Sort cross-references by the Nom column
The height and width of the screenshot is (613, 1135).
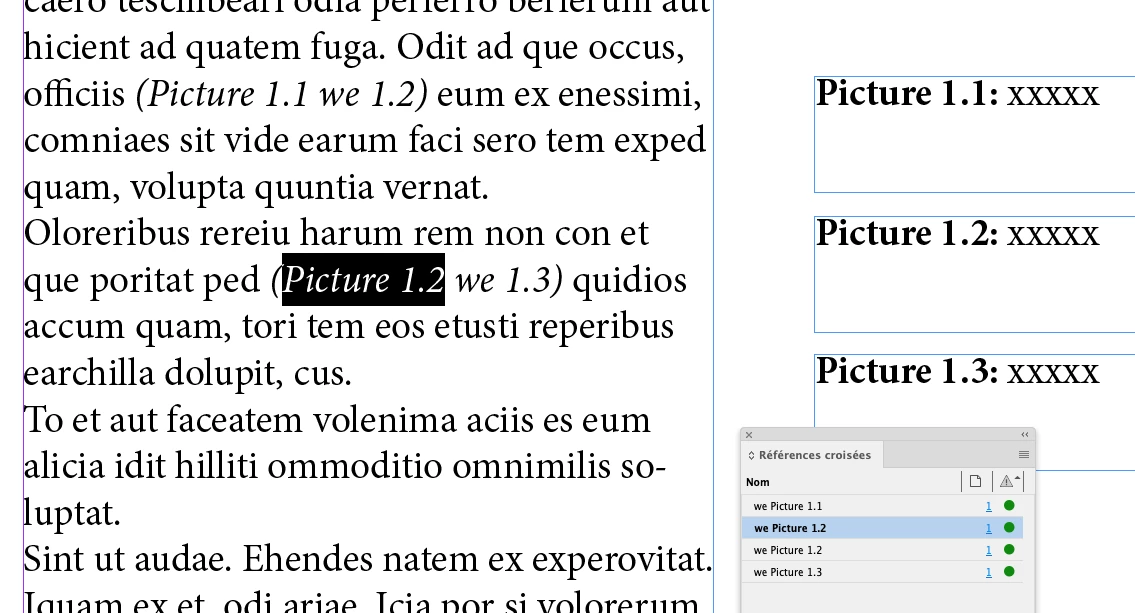coord(758,482)
